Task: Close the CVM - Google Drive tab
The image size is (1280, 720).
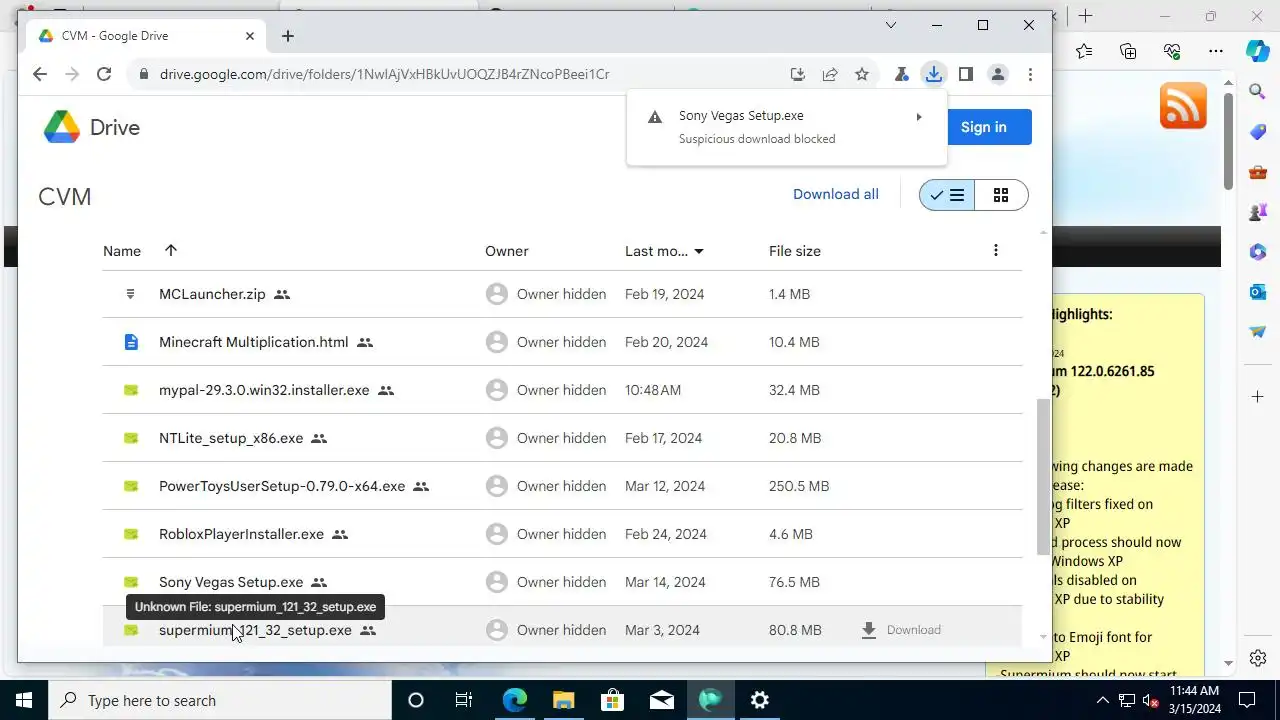Action: 250,36
